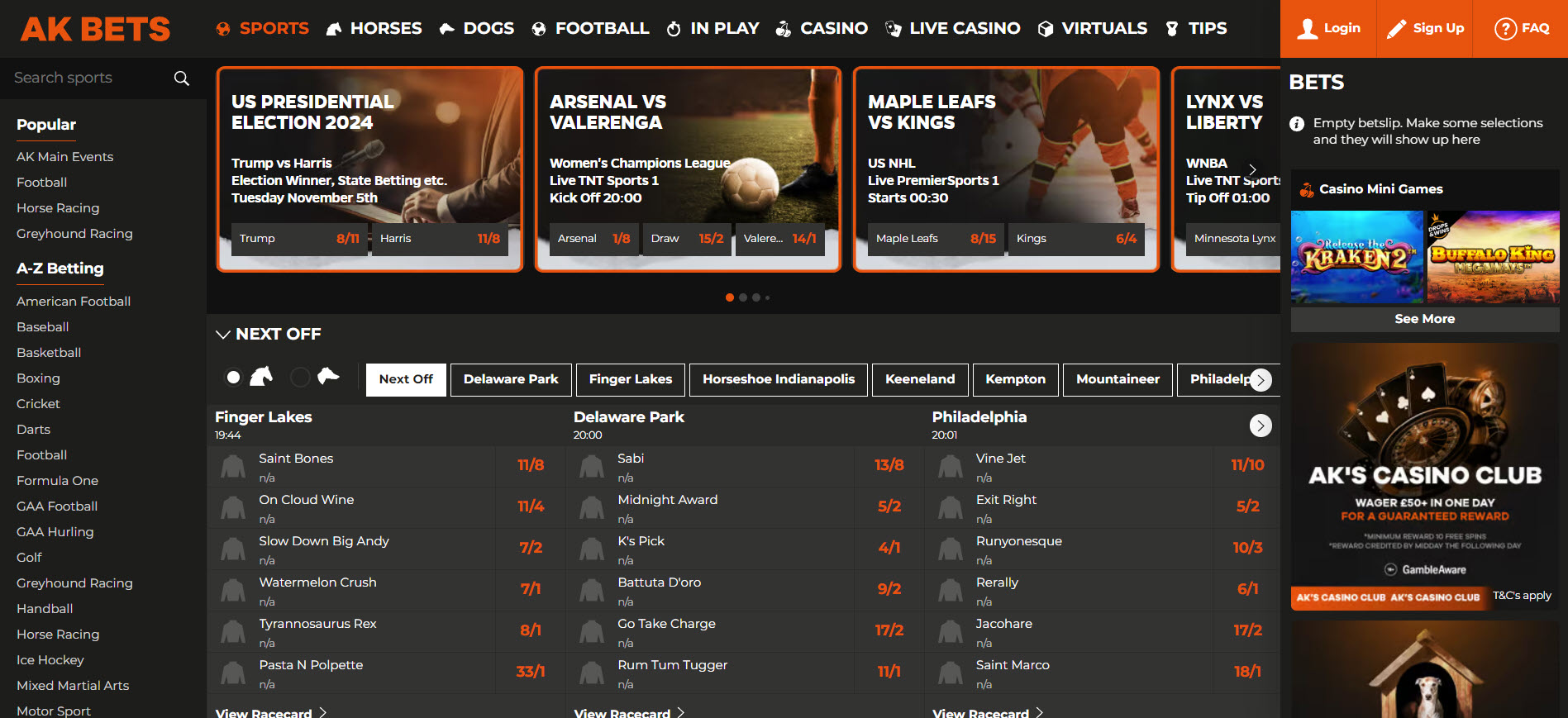
Task: Click jockey silk icon for Runyonesque
Action: (951, 549)
